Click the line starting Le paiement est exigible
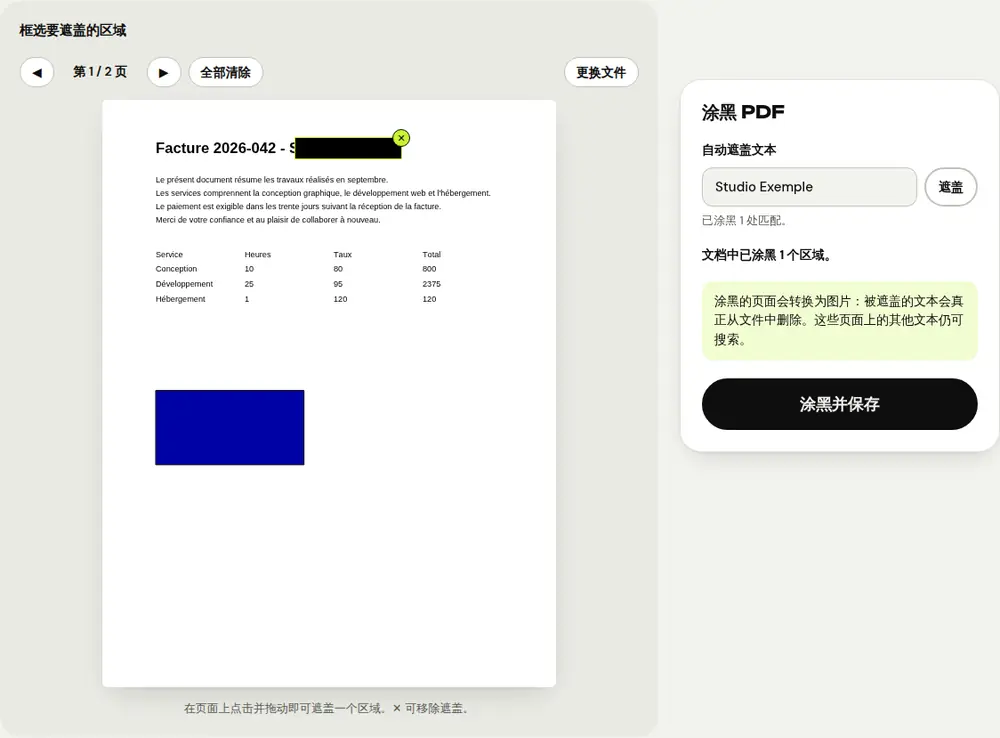The height and width of the screenshot is (738, 1000). [x=298, y=206]
